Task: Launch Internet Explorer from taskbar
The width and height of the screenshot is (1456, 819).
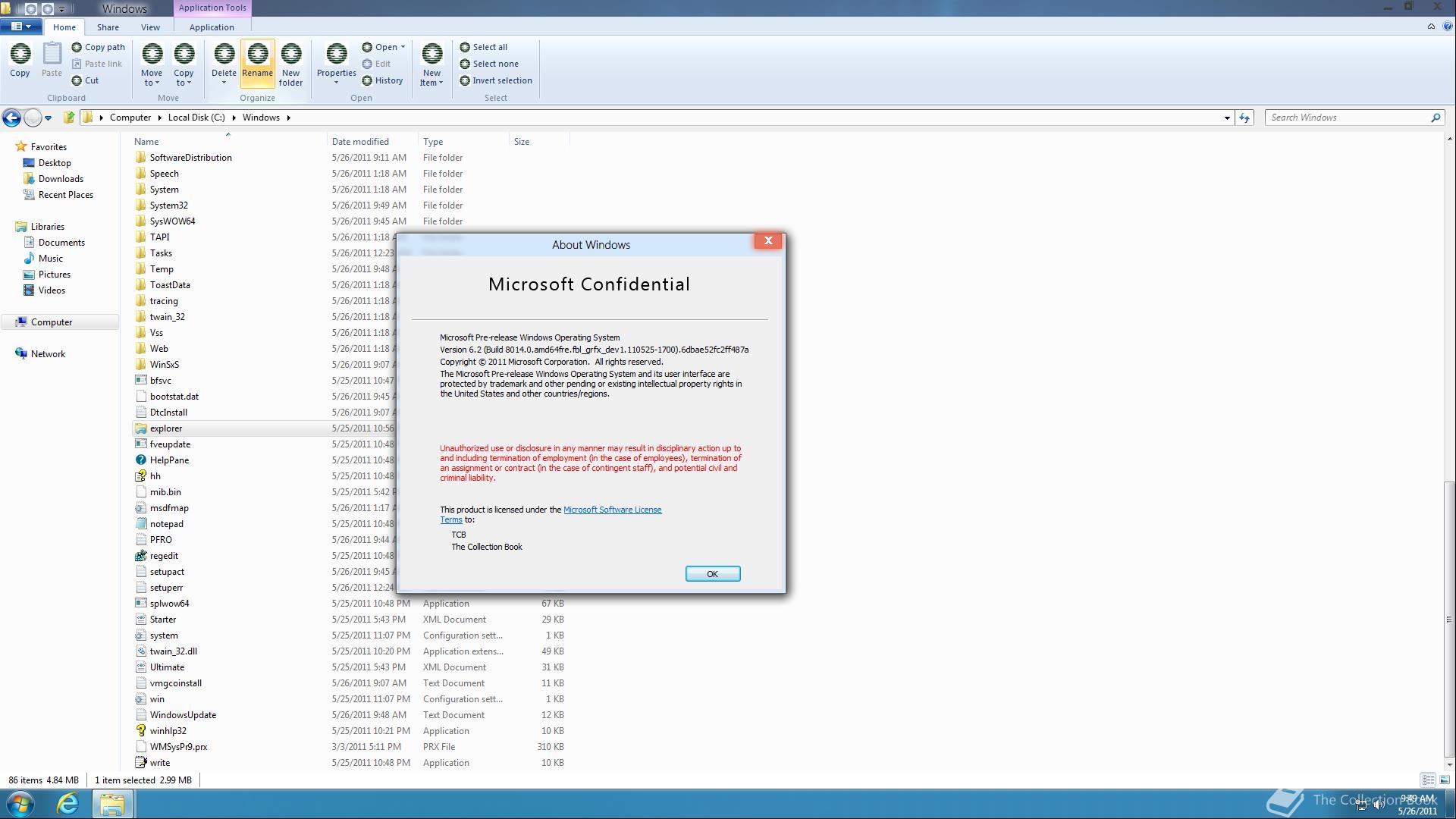Action: tap(67, 804)
